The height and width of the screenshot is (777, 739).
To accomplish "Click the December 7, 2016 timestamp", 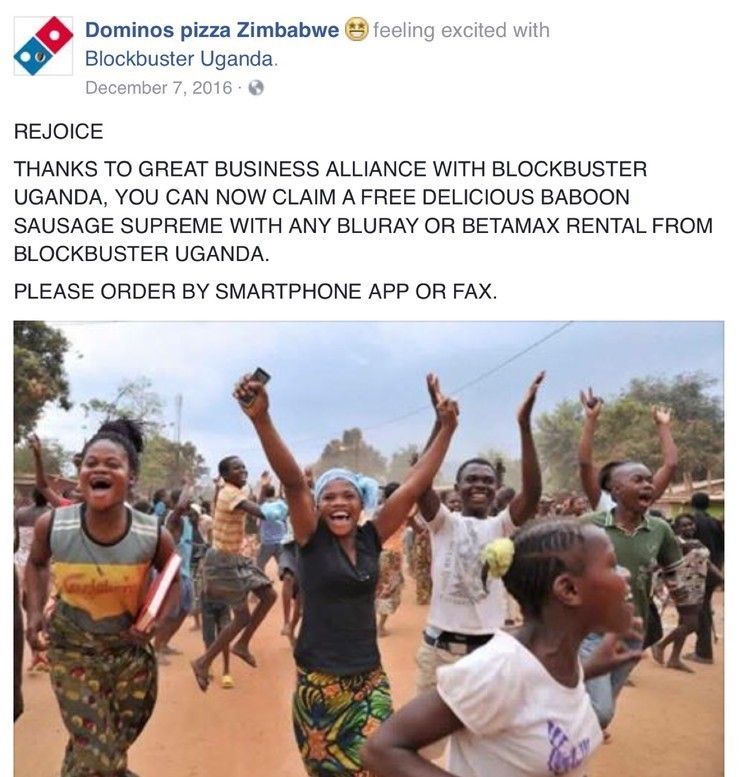I will (159, 88).
